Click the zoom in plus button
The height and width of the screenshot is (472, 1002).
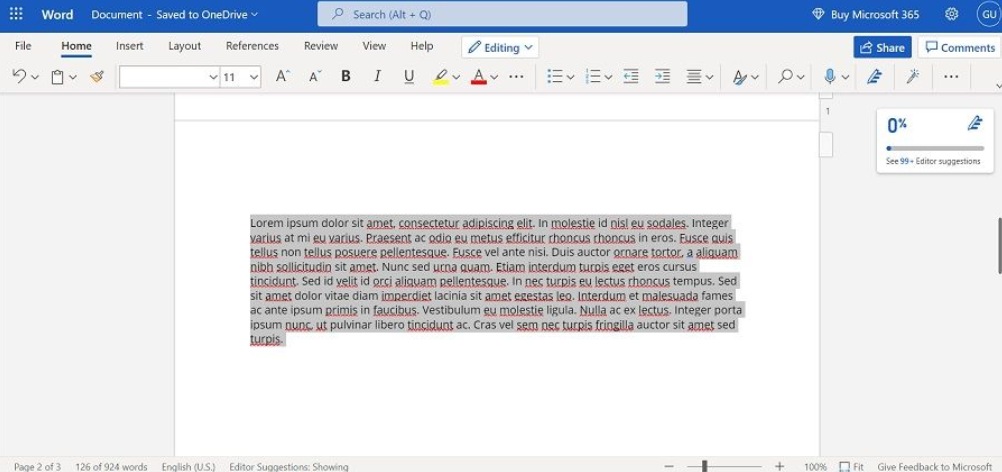[780, 467]
